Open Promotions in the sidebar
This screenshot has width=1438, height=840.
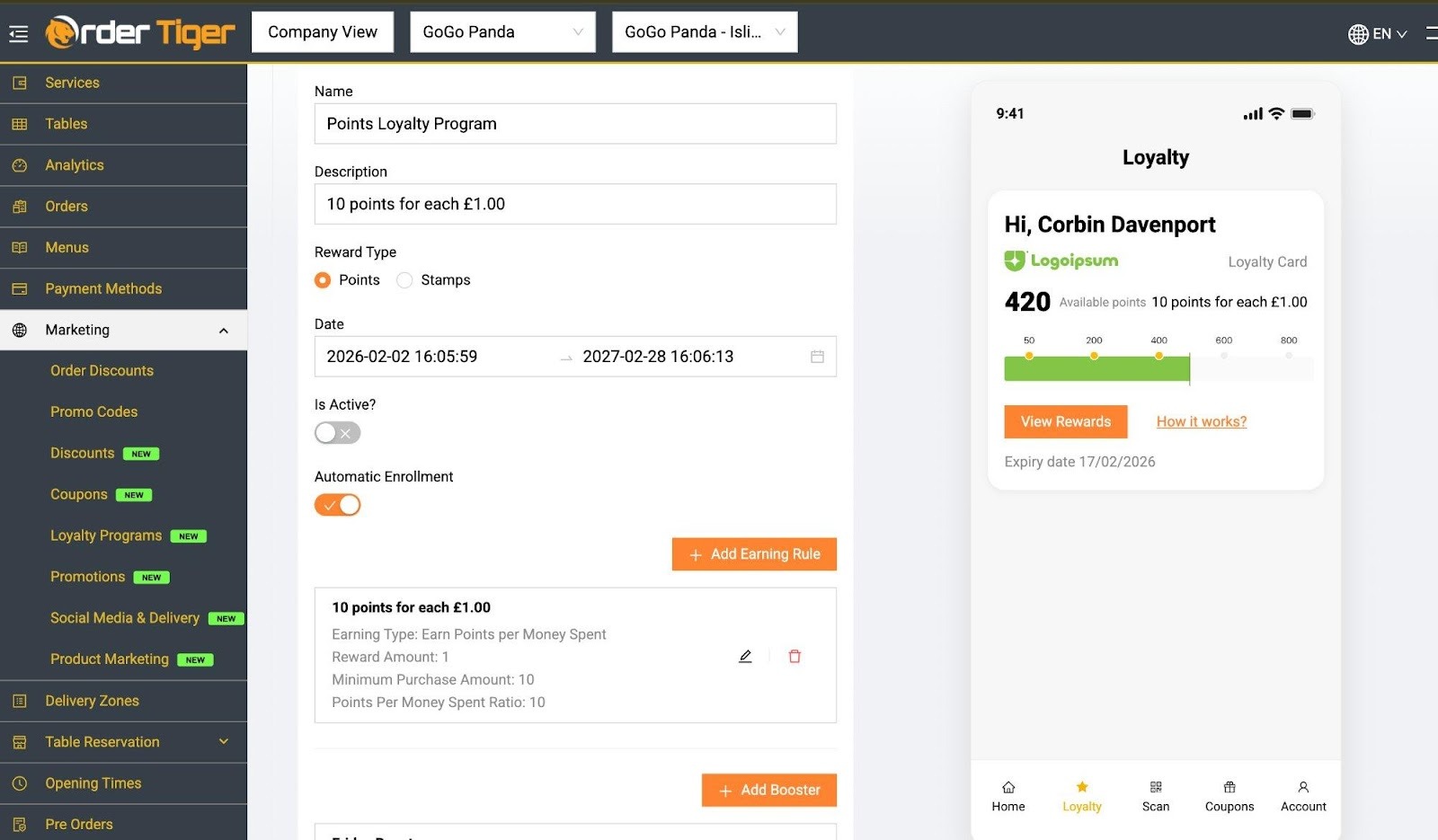(x=87, y=578)
